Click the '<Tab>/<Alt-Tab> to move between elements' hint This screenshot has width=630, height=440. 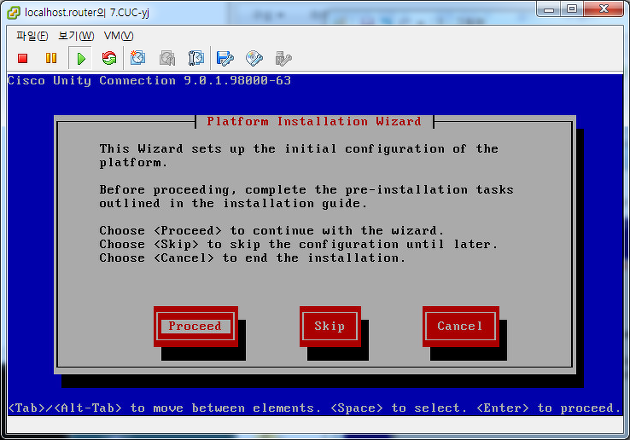tap(164, 408)
